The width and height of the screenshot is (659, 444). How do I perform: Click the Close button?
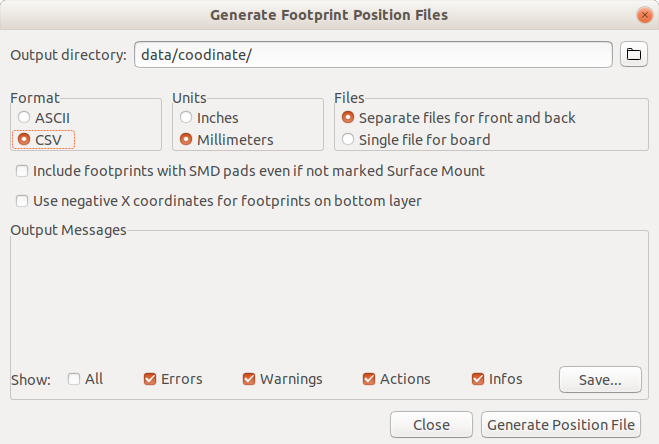click(431, 425)
